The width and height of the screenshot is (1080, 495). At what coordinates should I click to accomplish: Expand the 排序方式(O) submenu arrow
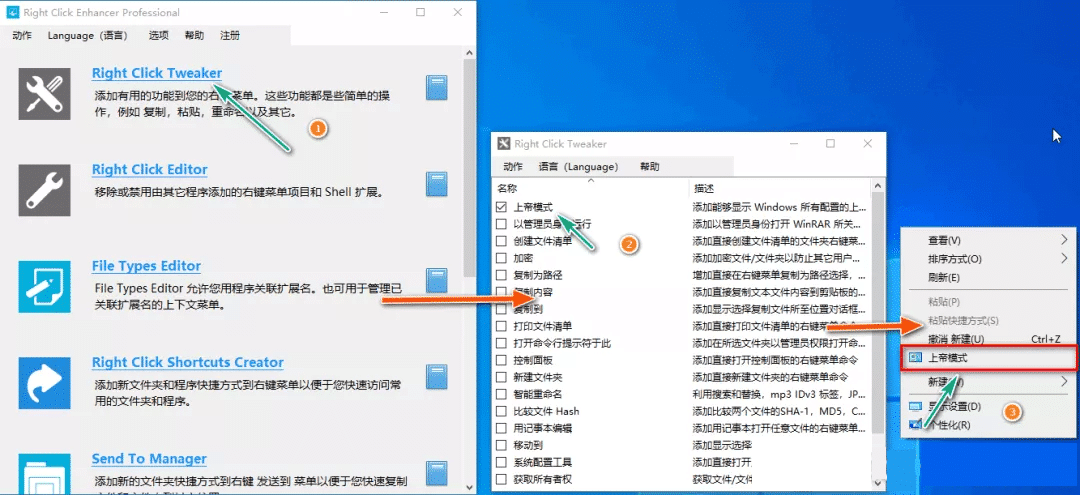tap(1064, 259)
